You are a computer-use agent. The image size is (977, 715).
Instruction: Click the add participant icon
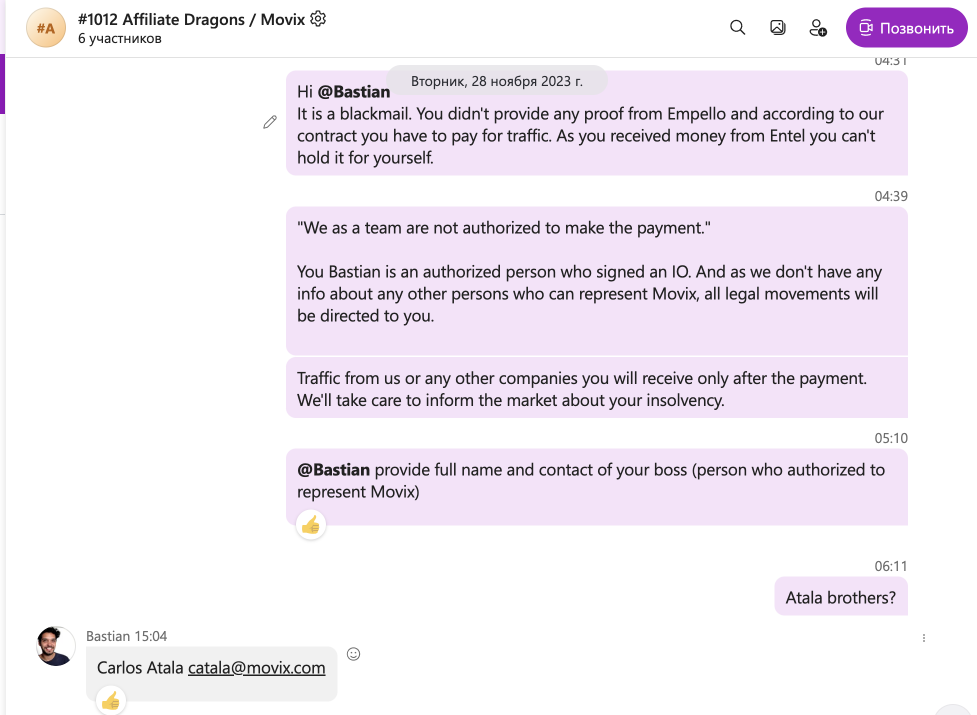pos(817,28)
